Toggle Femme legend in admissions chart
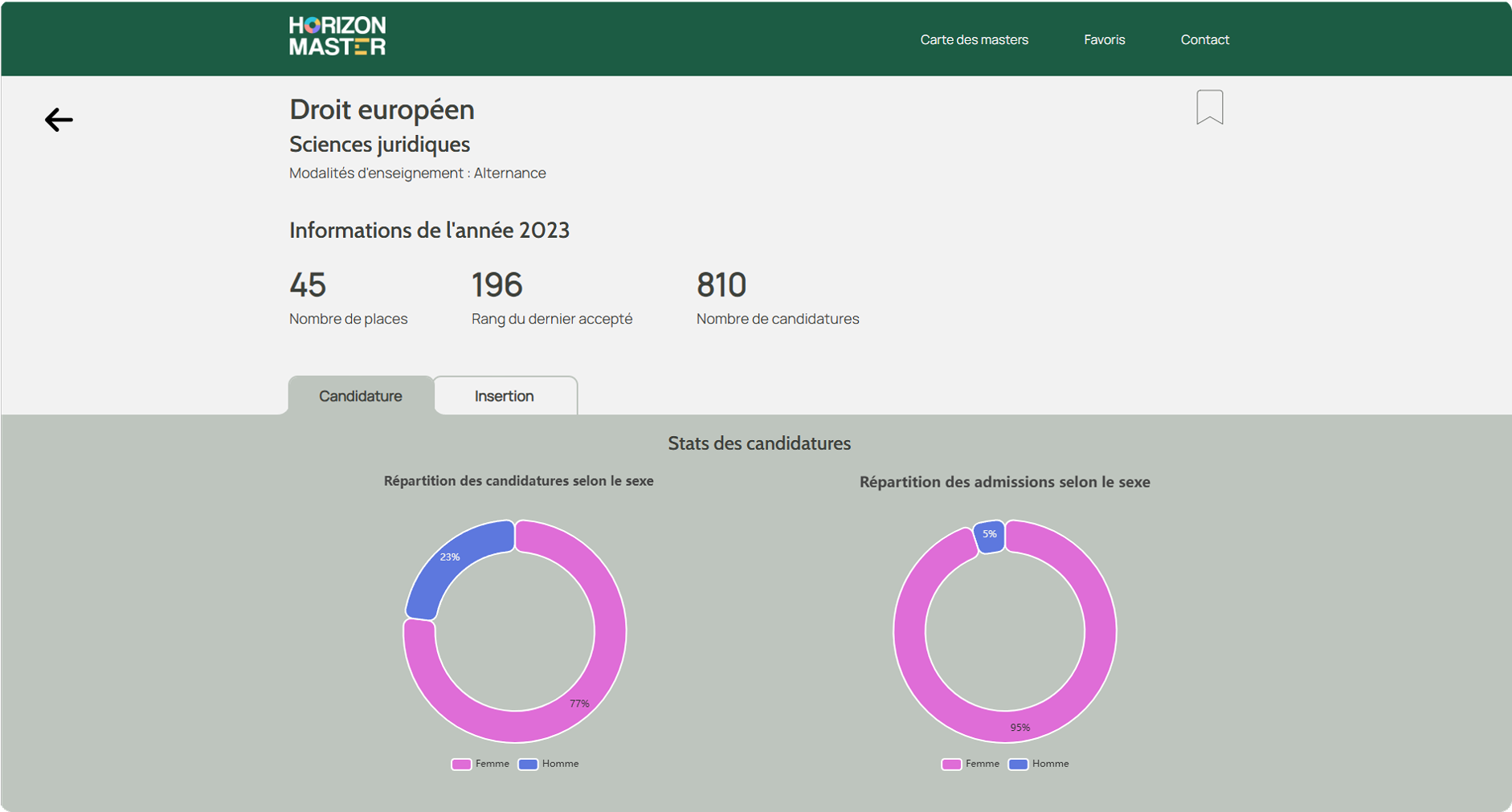 click(x=971, y=764)
